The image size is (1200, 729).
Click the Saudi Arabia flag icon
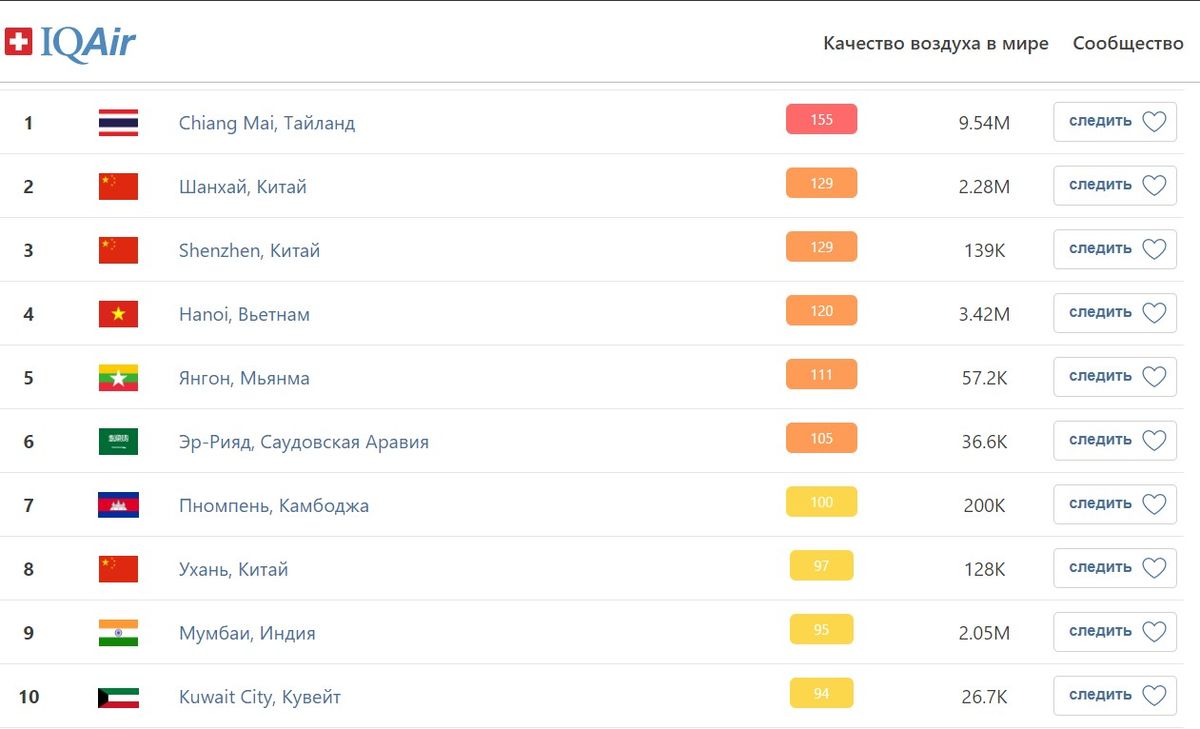tap(118, 442)
